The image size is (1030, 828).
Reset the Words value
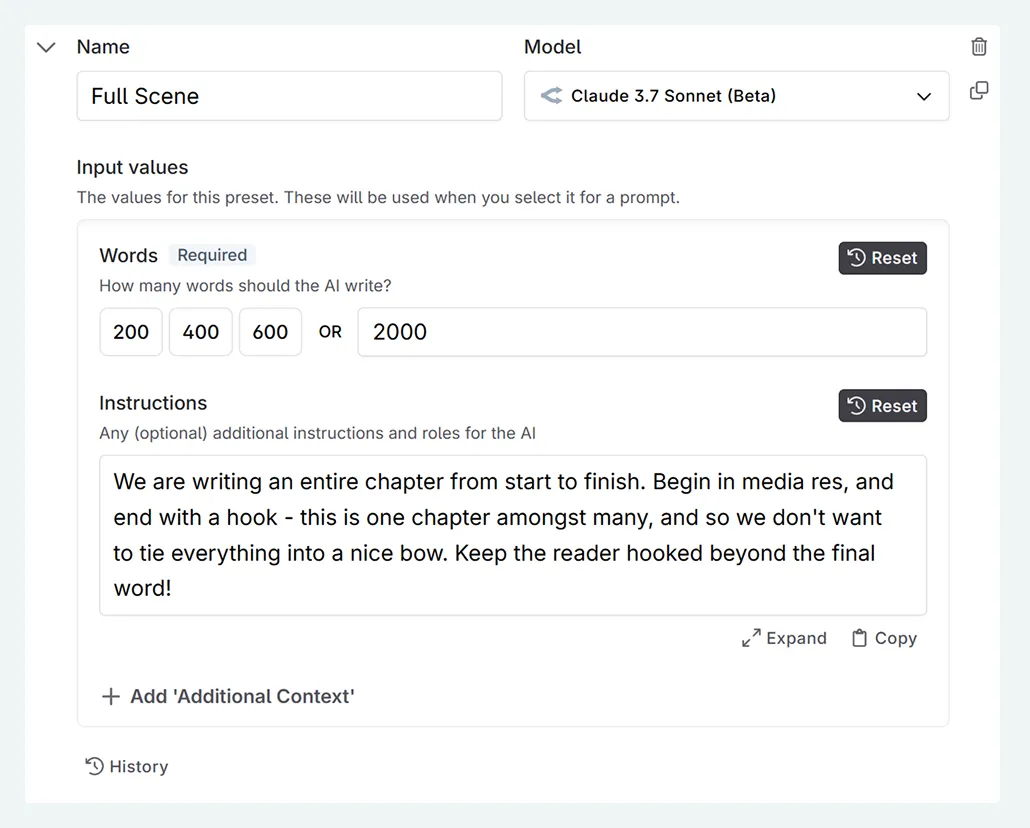tap(882, 258)
